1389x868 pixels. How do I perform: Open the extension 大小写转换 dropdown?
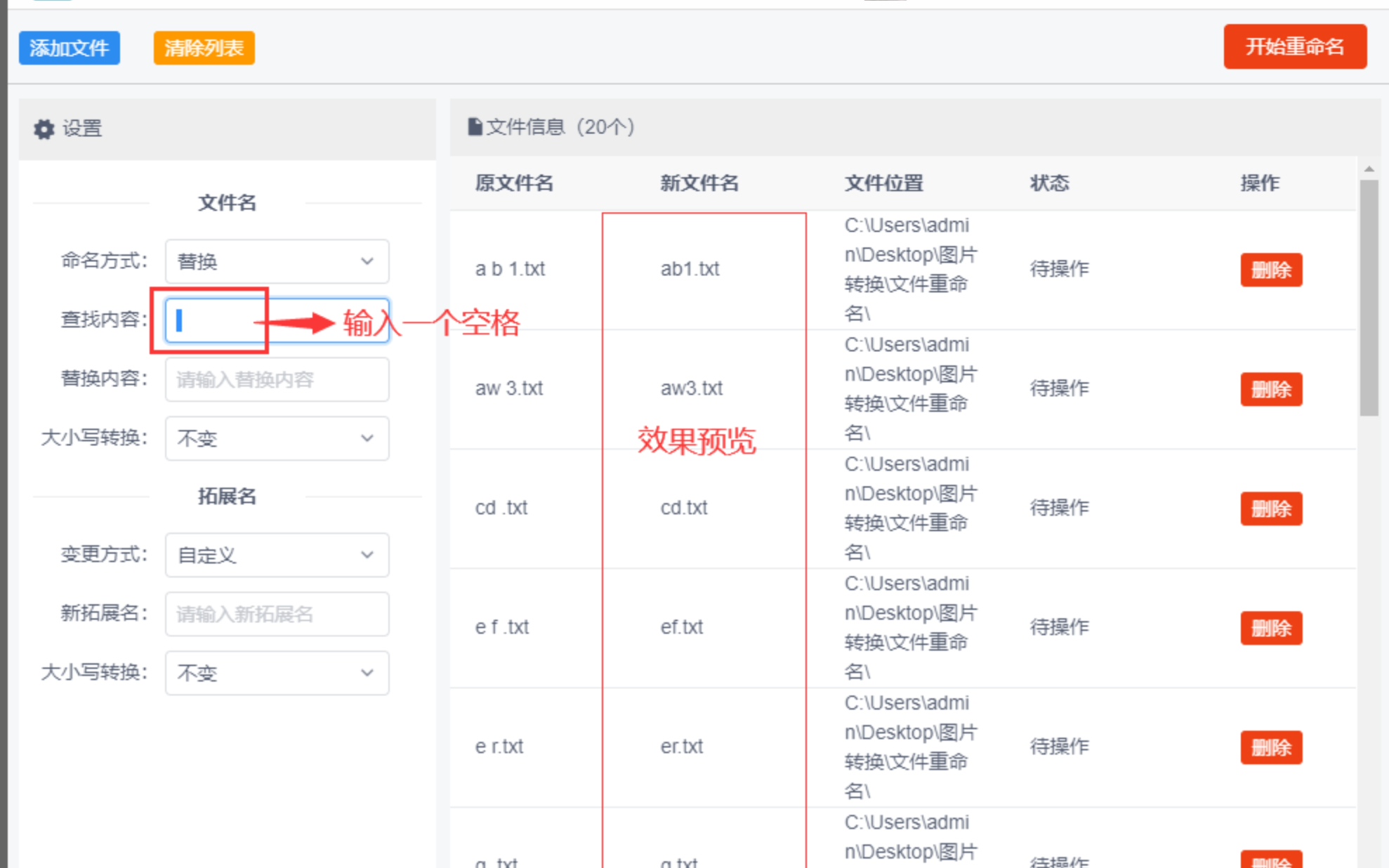coord(277,673)
